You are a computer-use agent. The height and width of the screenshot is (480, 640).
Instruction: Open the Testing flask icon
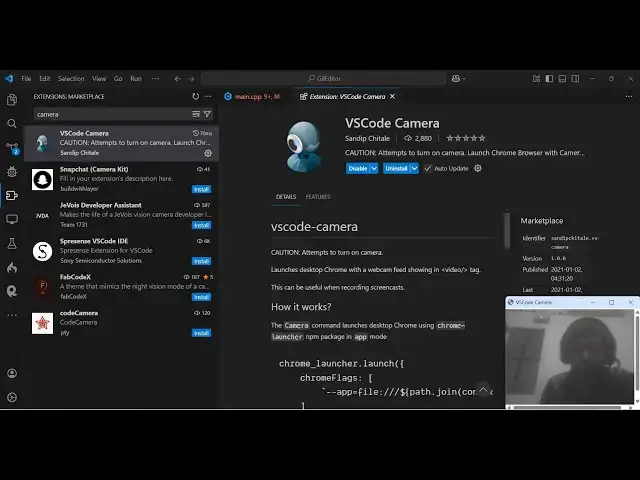click(x=12, y=243)
